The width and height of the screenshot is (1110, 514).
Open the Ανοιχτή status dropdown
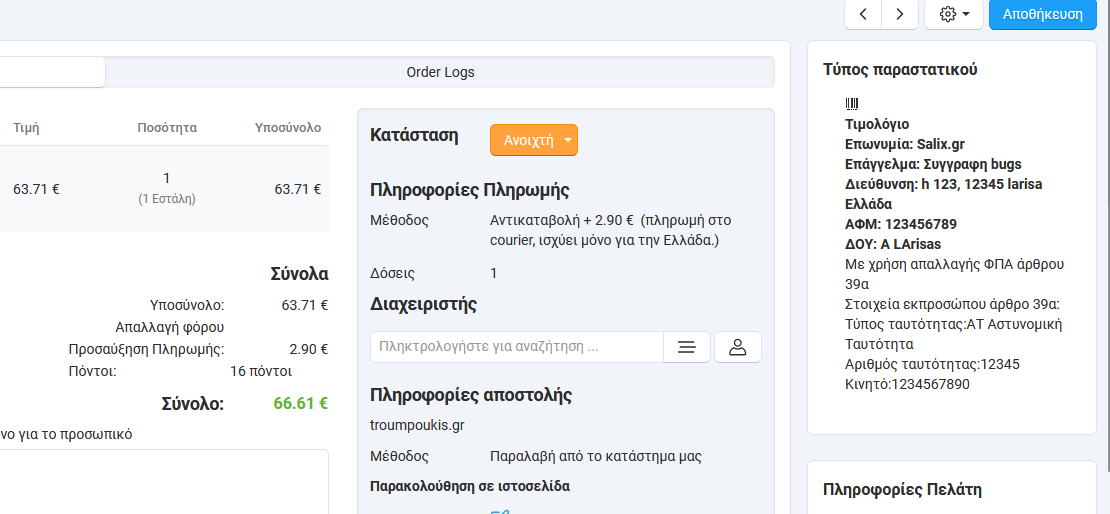534,140
